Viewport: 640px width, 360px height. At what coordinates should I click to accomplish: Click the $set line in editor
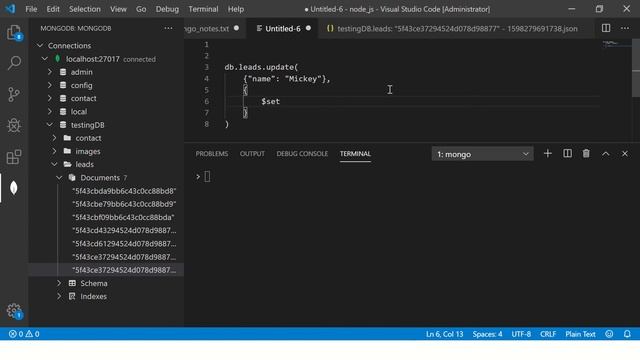270,101
